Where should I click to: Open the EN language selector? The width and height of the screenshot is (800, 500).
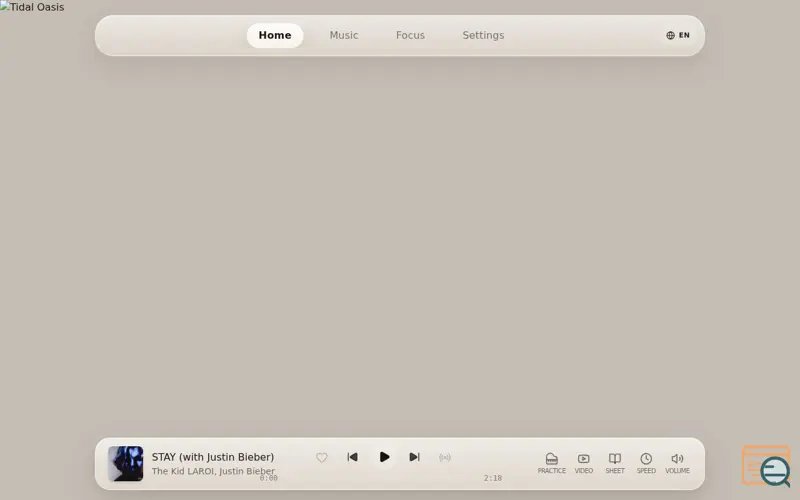point(678,35)
